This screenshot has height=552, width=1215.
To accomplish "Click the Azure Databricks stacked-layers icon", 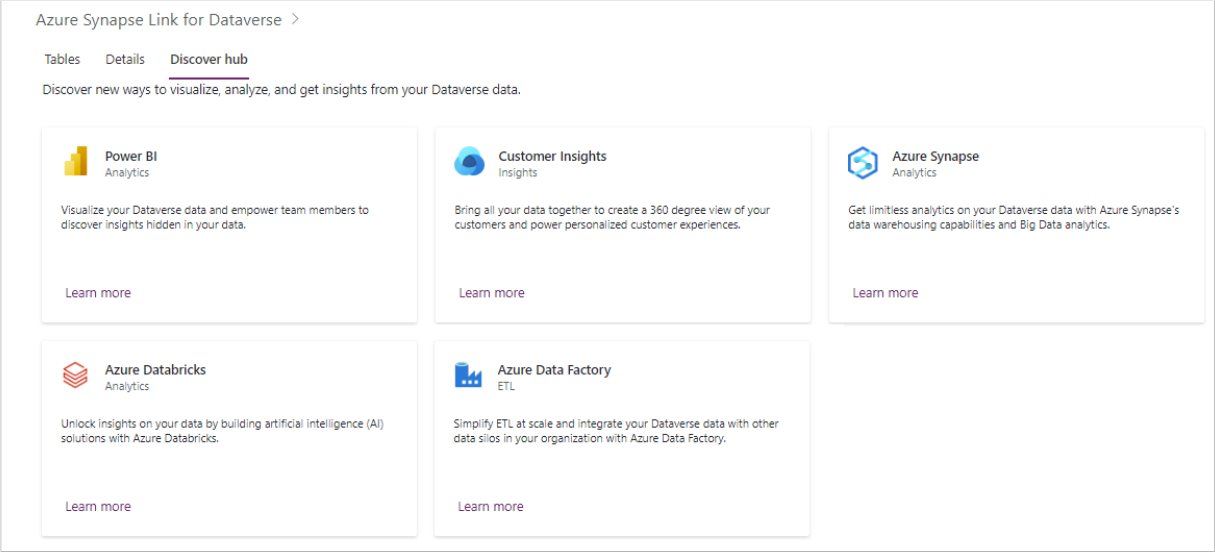I will (76, 375).
